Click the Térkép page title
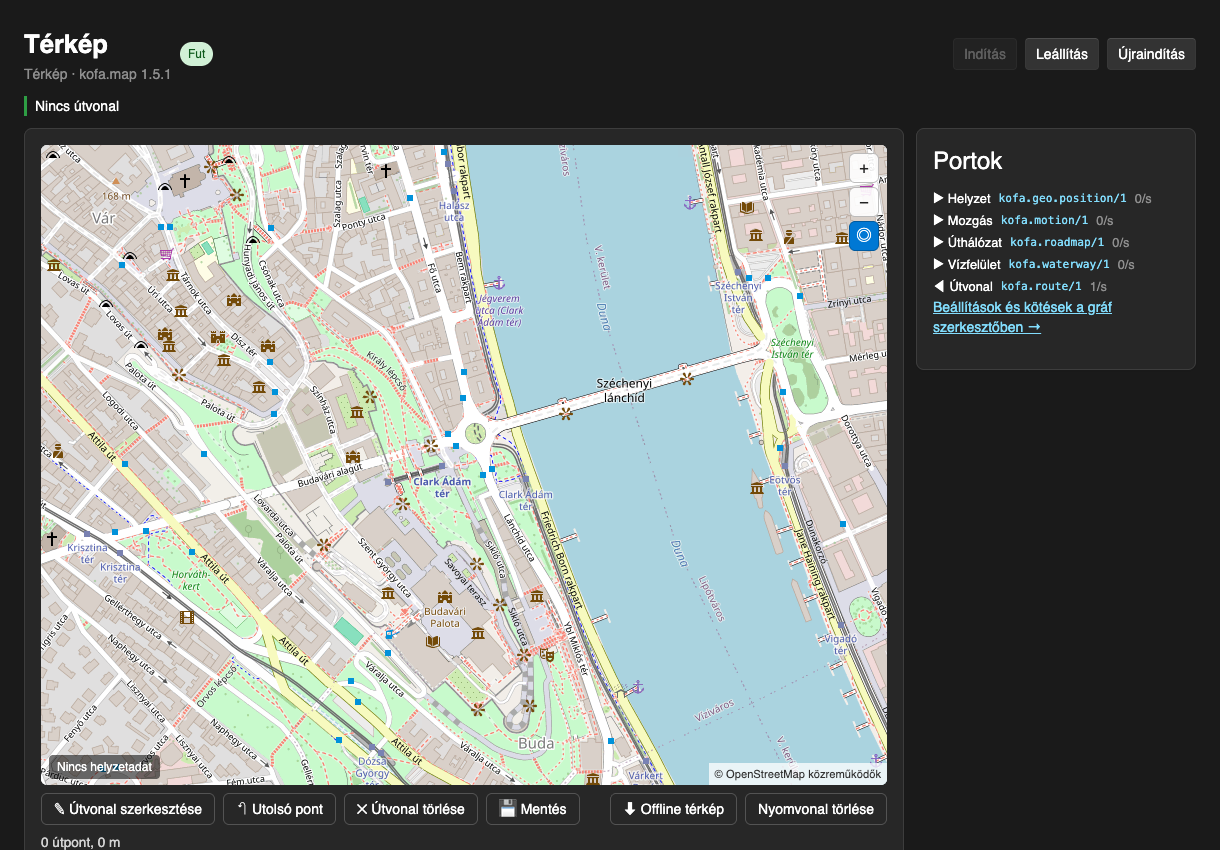Screen dimensions: 1220x850 tap(66, 45)
